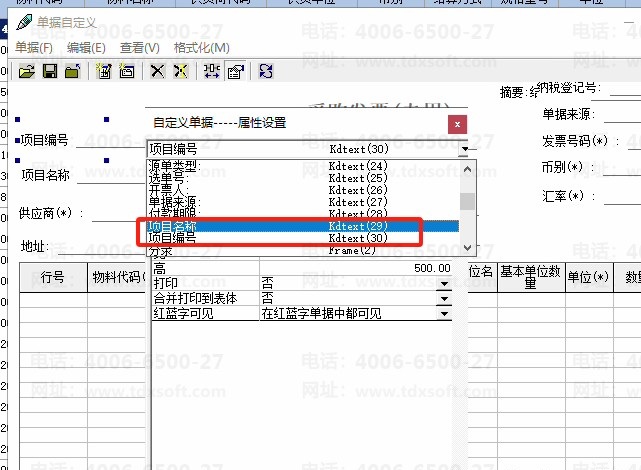641x470 pixels.
Task: Select highlighted 项目名称 Kdtext(29) list row
Action: click(303, 226)
